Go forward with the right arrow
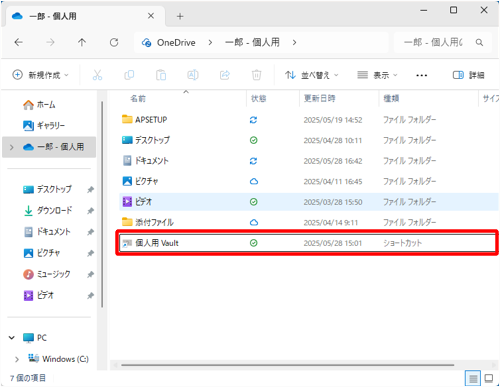 (x=50, y=42)
